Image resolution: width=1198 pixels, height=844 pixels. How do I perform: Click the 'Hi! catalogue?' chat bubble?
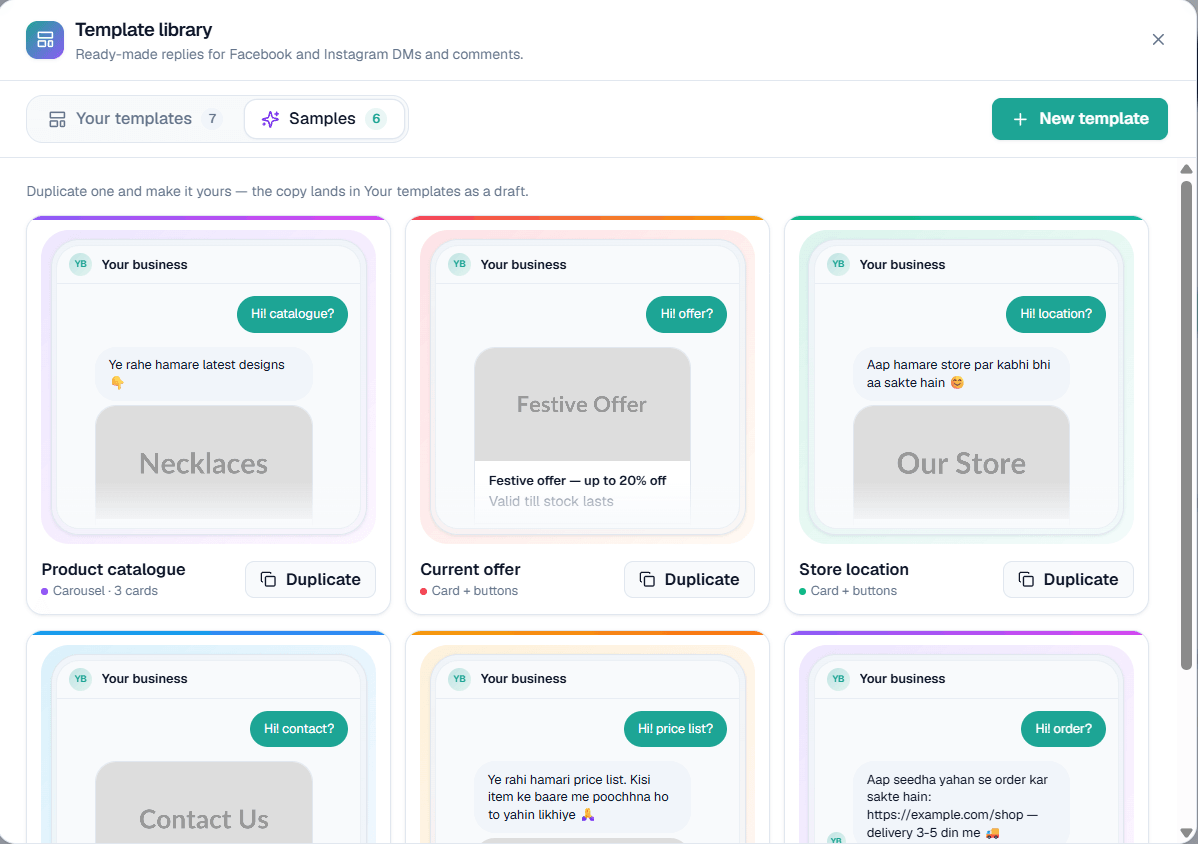click(293, 314)
